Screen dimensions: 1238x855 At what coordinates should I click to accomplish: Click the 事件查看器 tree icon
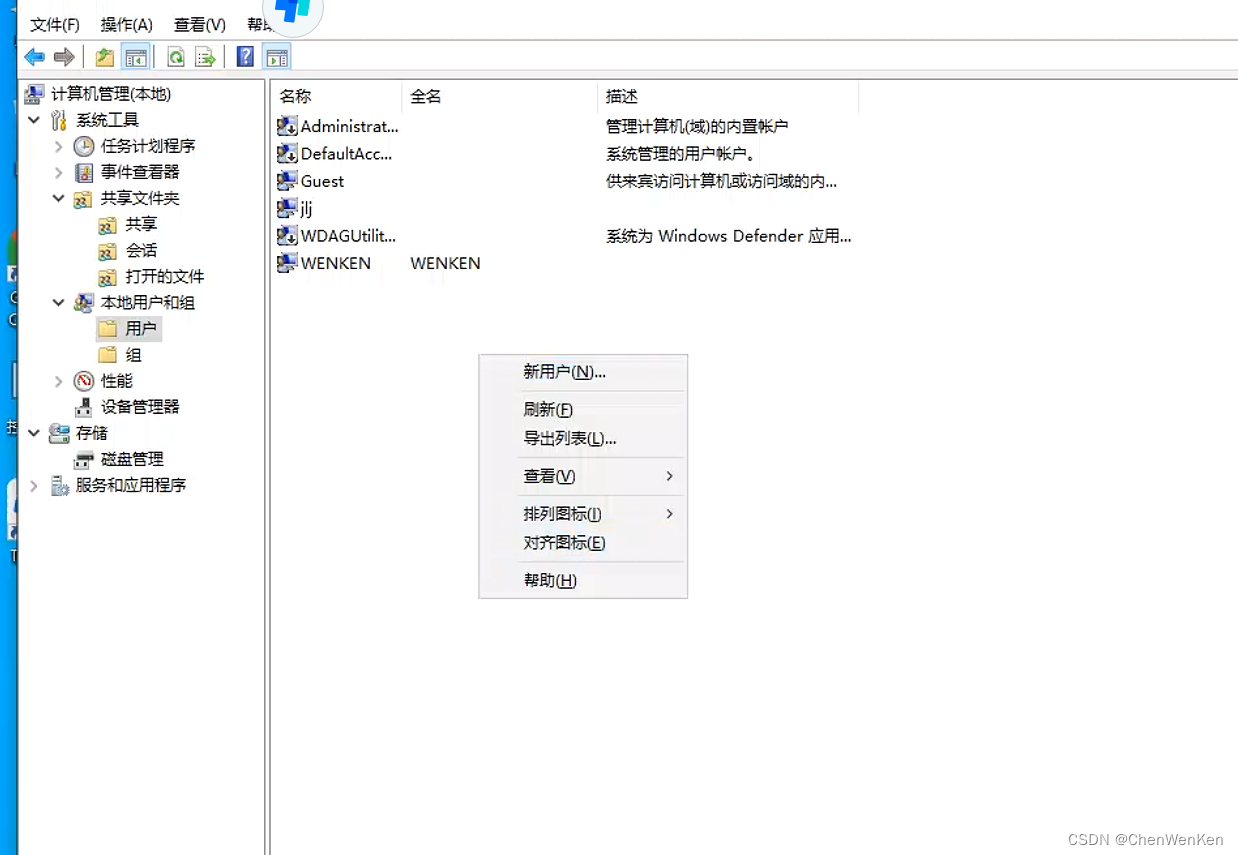click(x=84, y=172)
